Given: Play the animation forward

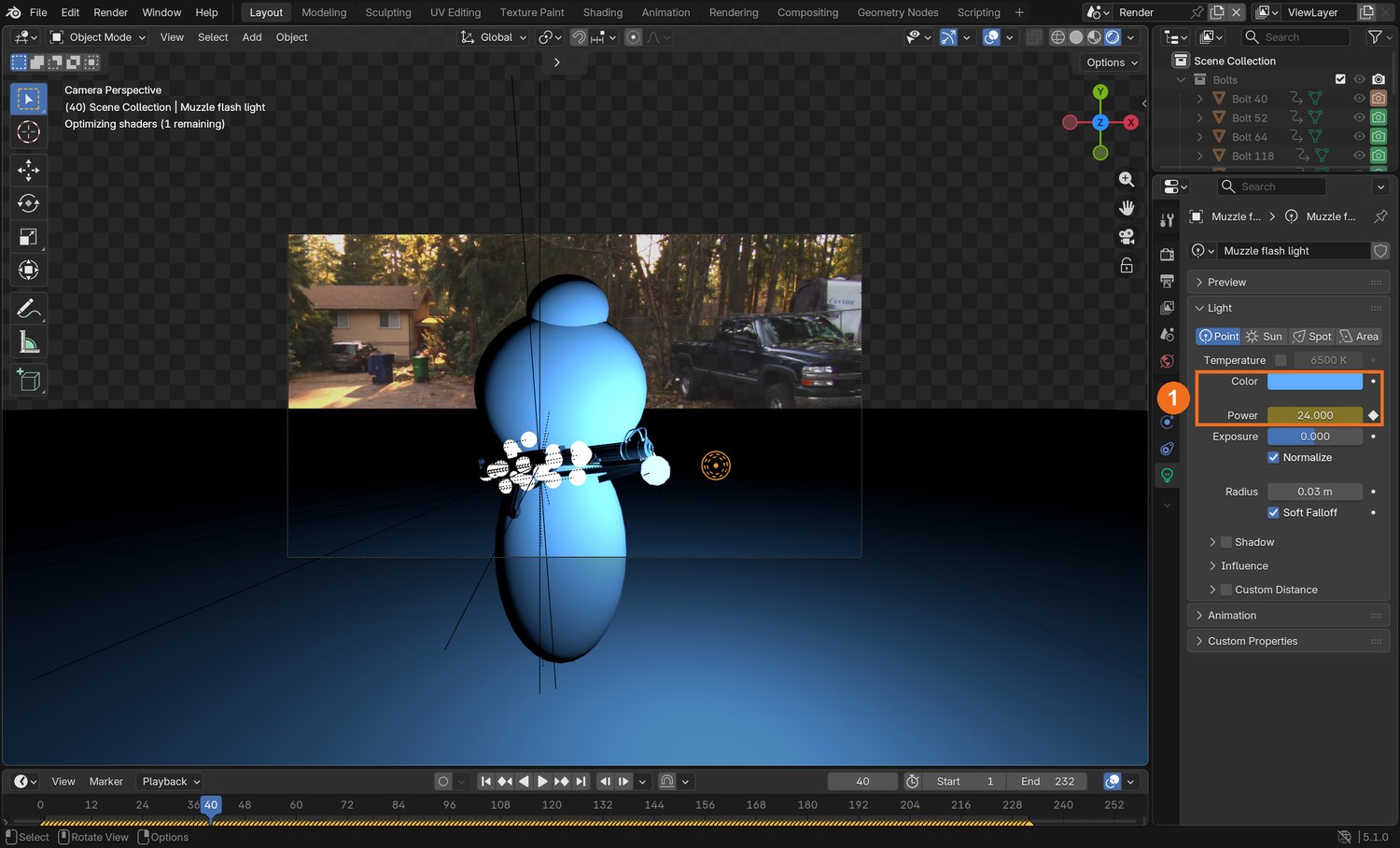Looking at the screenshot, I should [542, 782].
